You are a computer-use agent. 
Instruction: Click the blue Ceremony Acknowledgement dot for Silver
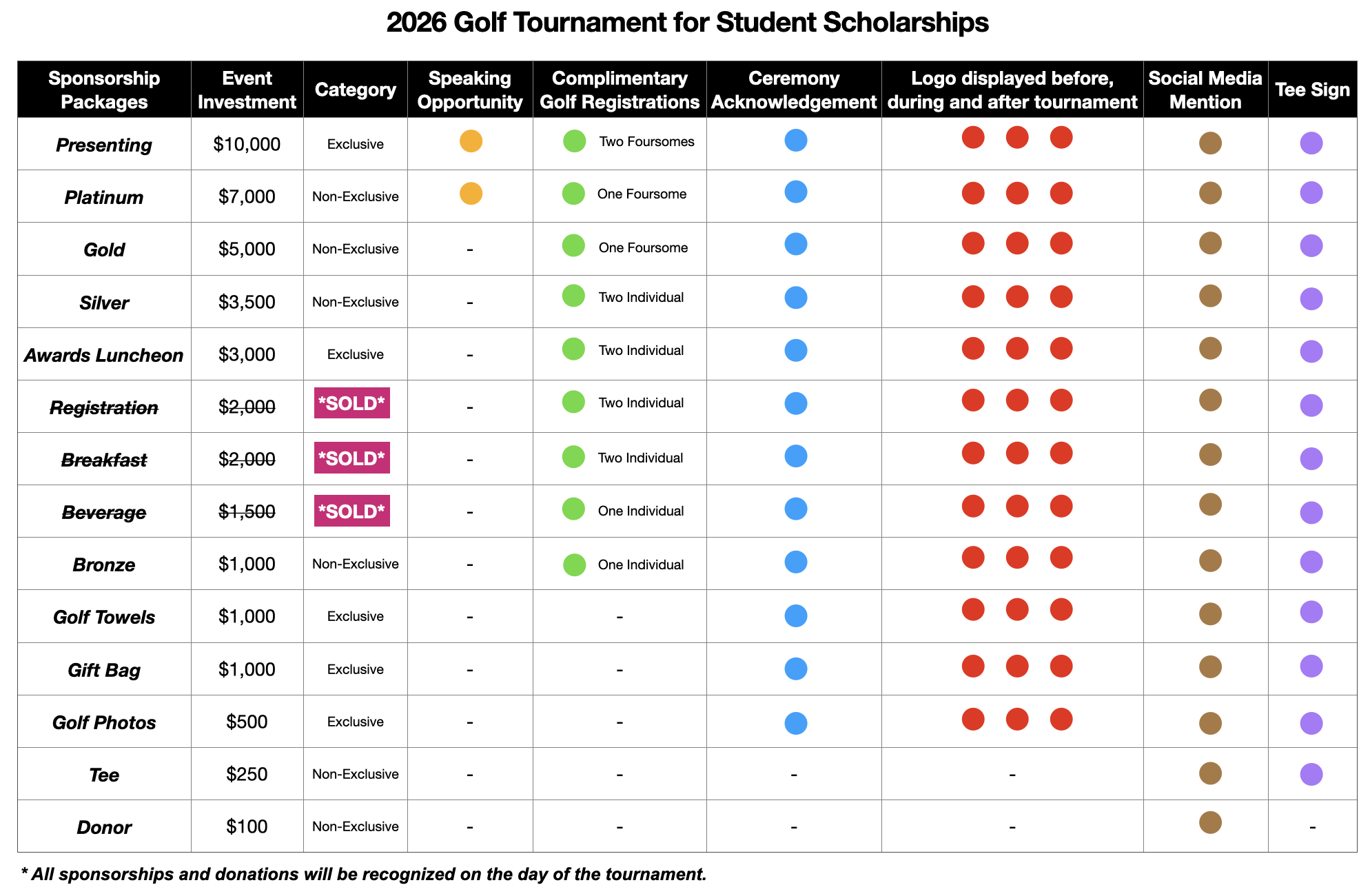point(795,298)
